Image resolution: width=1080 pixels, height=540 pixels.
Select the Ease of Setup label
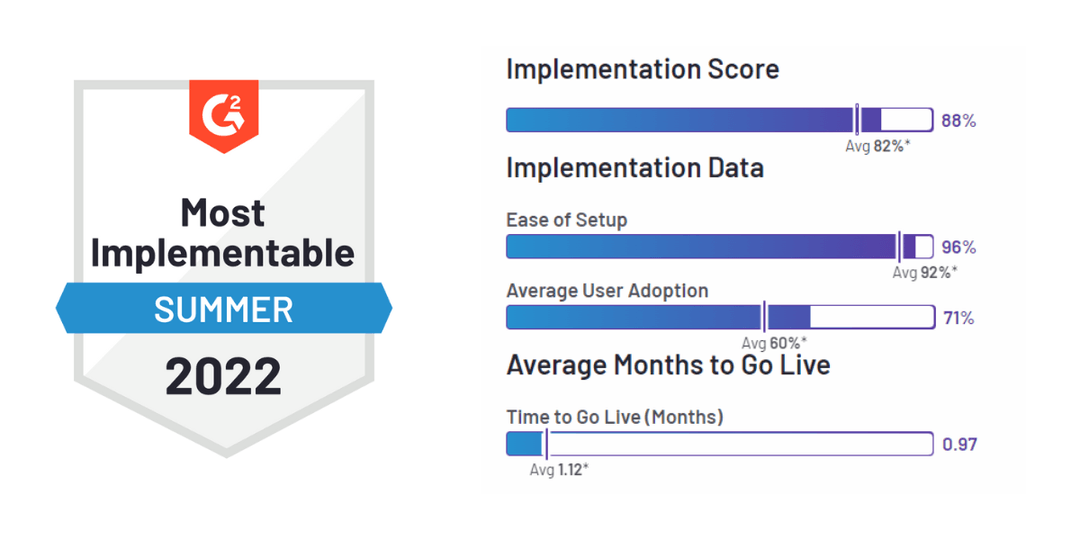(x=567, y=220)
